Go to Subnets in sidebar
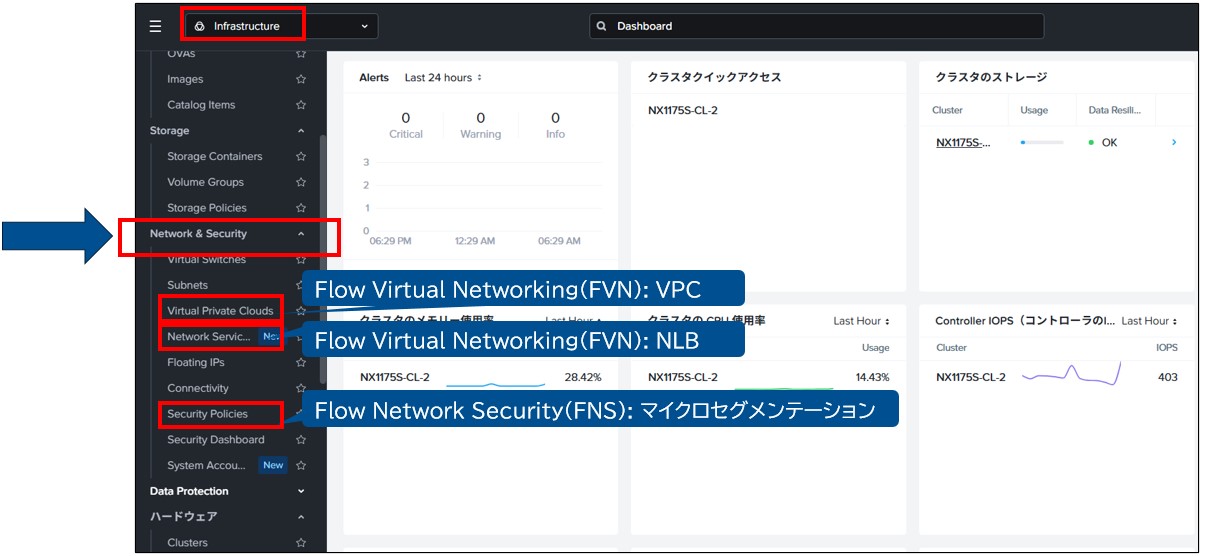The height and width of the screenshot is (556, 1211). [x=188, y=285]
